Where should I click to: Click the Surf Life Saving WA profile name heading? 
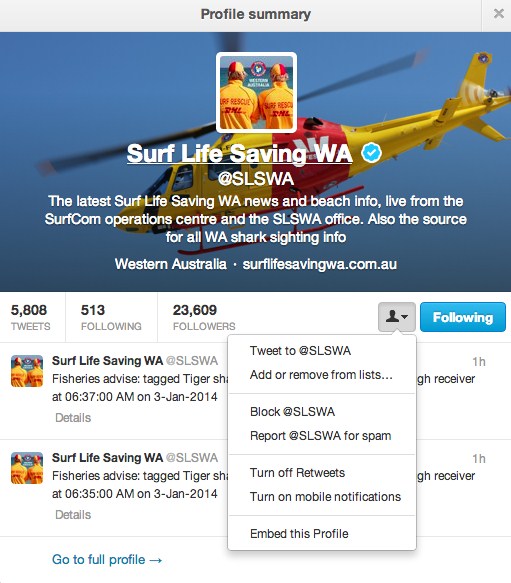[240, 153]
